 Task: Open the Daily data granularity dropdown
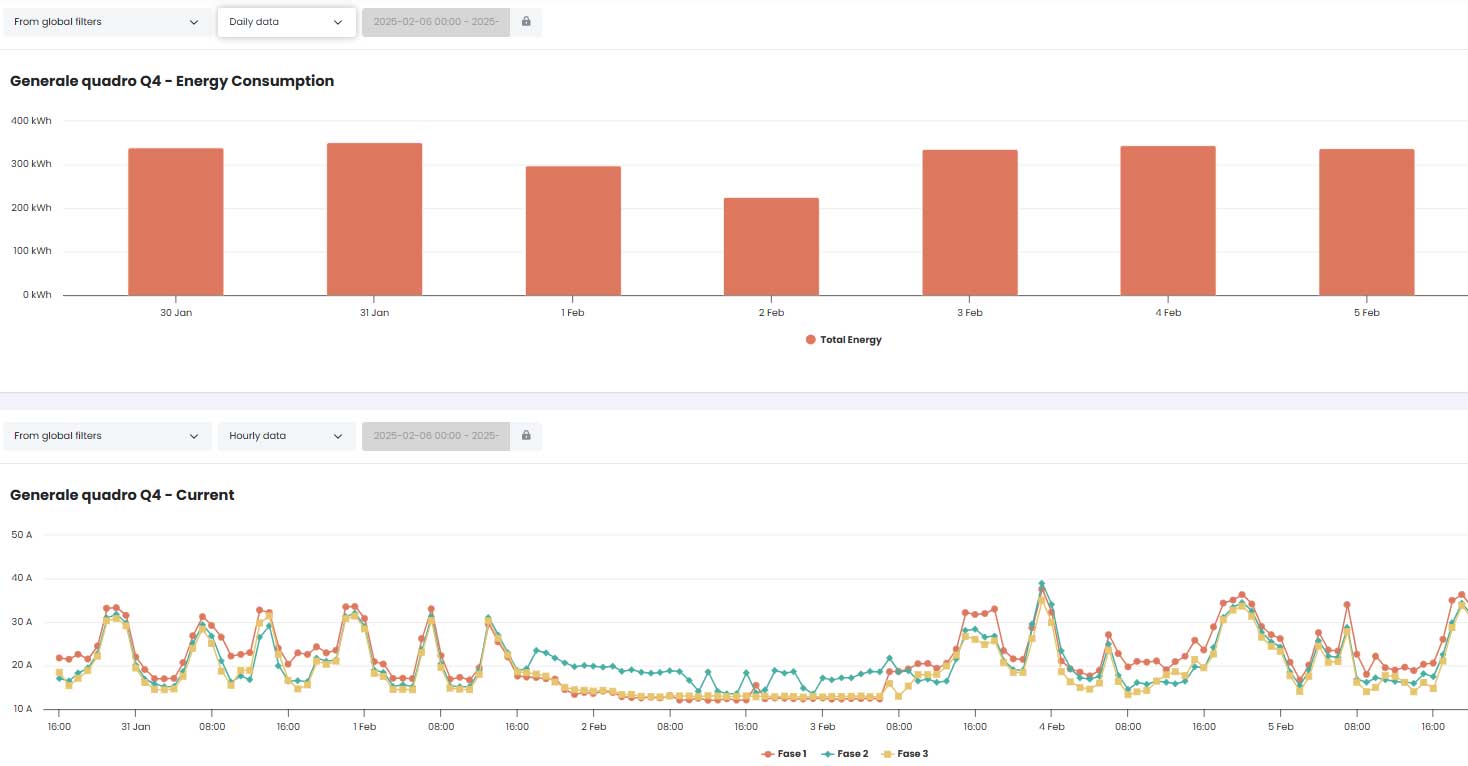click(286, 22)
